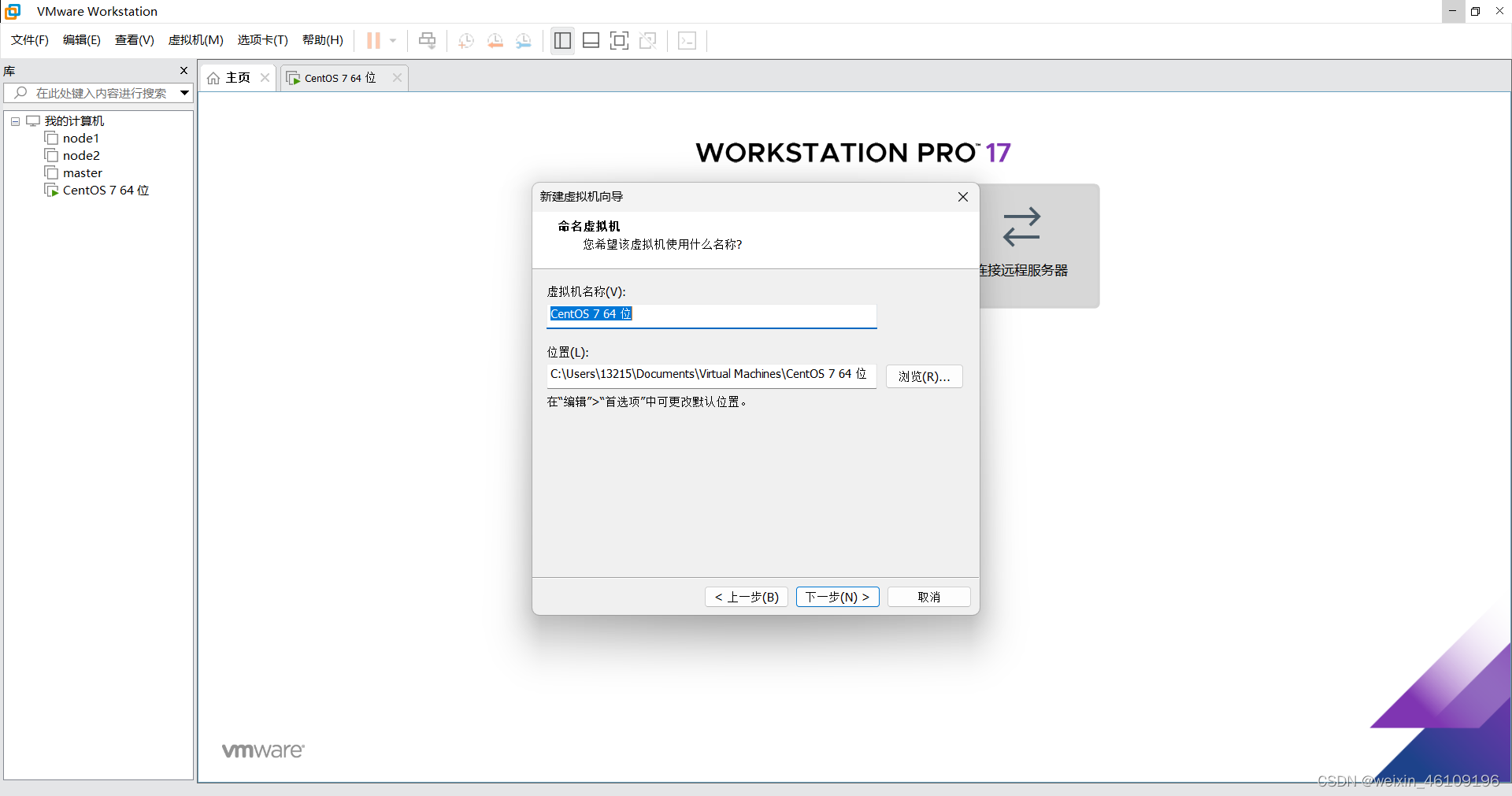The height and width of the screenshot is (796, 1512).
Task: Click the '命名虚拟机' heading text
Action: coord(589,226)
